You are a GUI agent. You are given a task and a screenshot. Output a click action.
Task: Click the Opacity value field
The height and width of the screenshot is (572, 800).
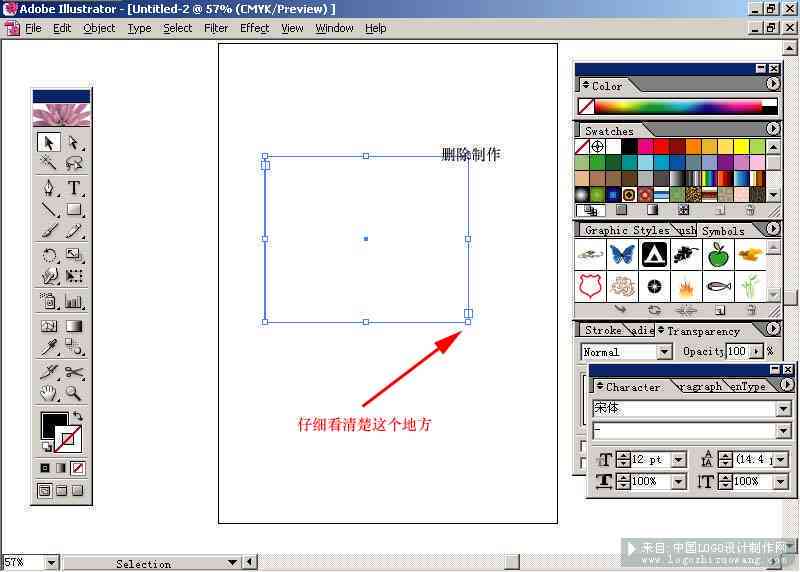(737, 351)
